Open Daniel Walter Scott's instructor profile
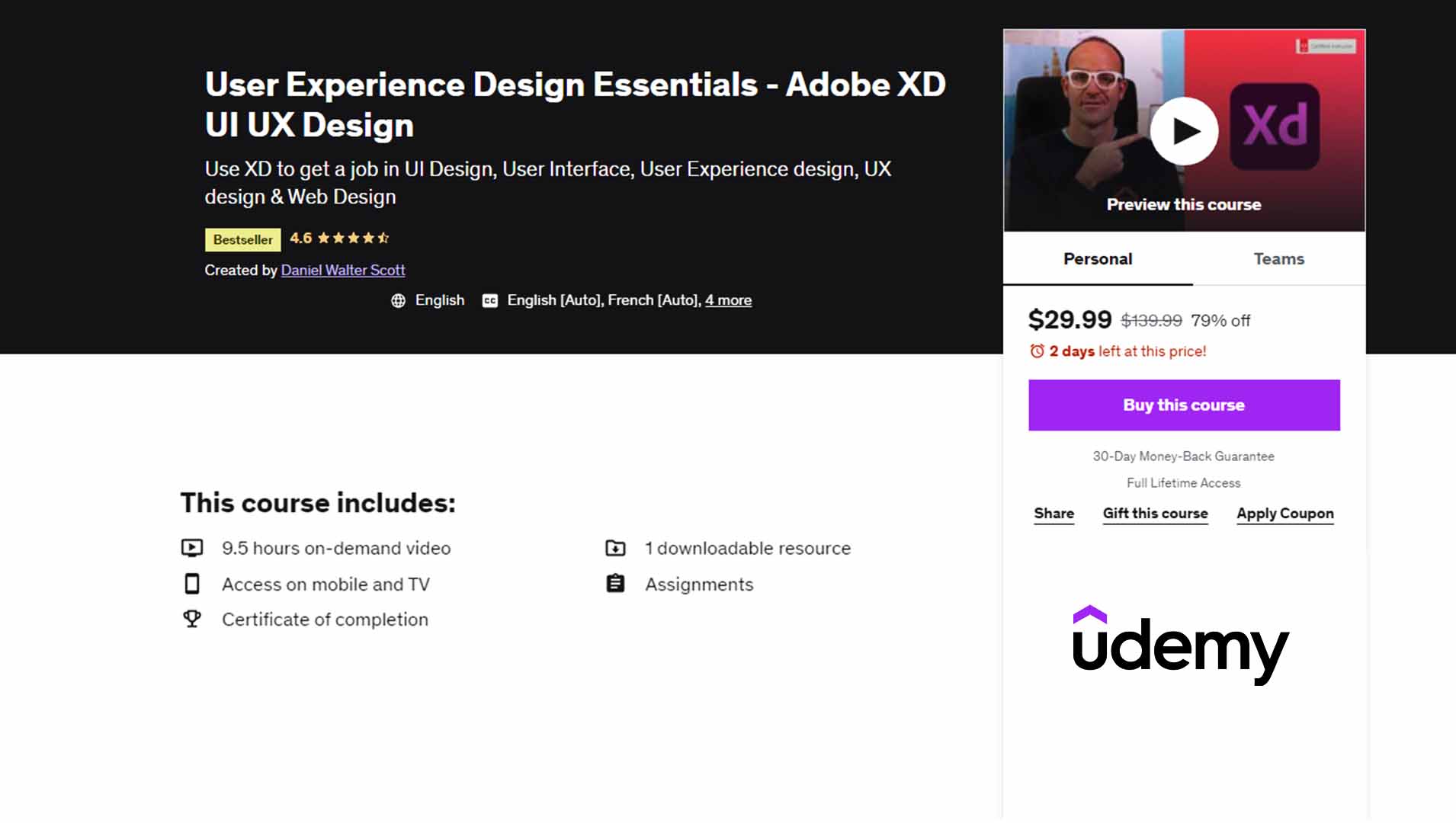The height and width of the screenshot is (823, 1456). point(342,270)
